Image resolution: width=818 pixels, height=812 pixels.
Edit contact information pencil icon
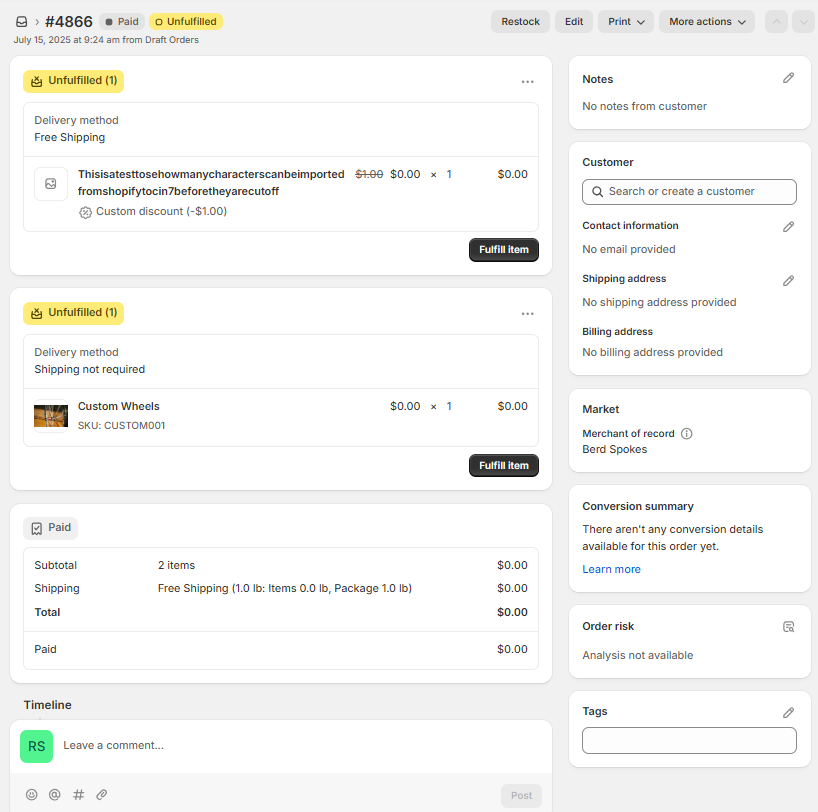point(788,227)
